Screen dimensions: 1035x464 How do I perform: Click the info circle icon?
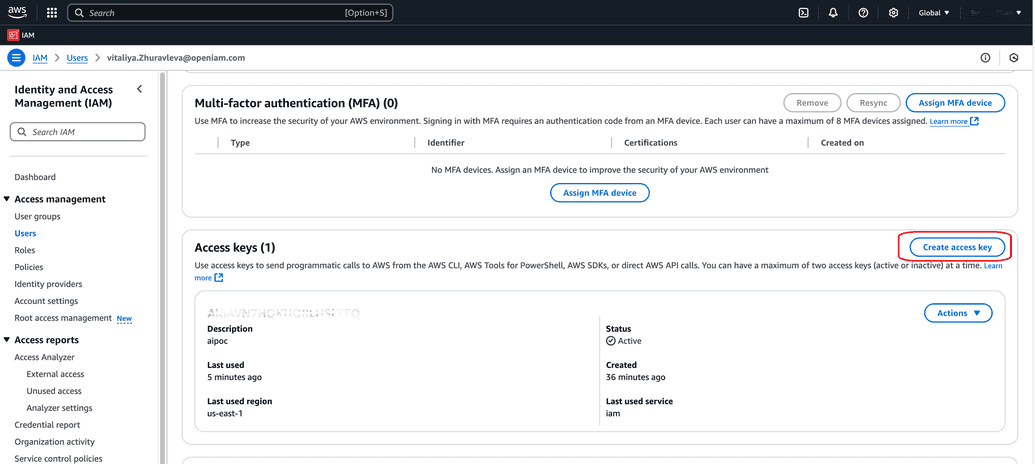985,58
